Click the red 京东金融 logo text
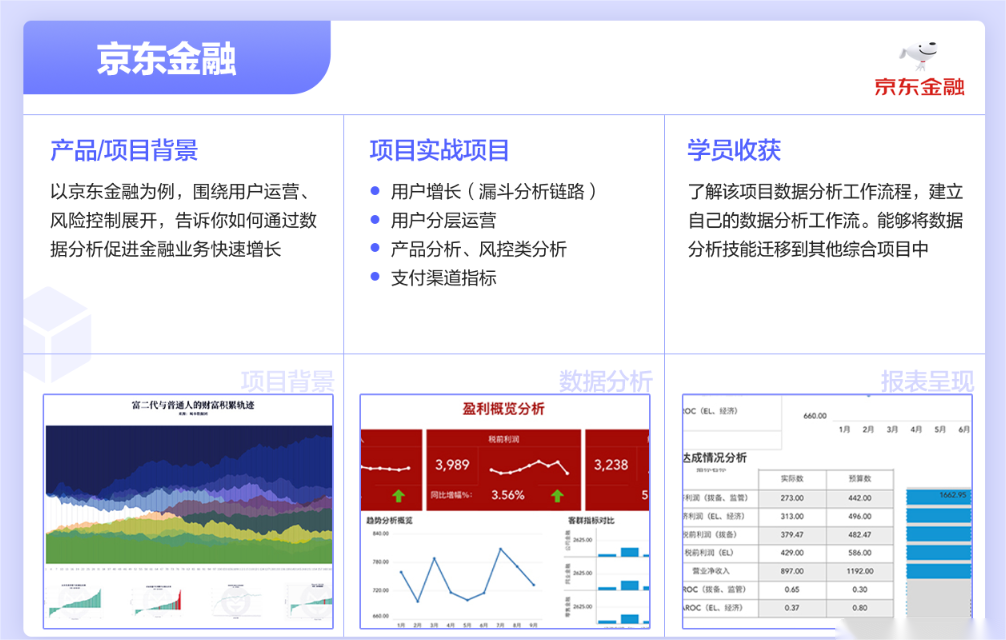The height and width of the screenshot is (640, 1006). pyautogui.click(x=919, y=87)
